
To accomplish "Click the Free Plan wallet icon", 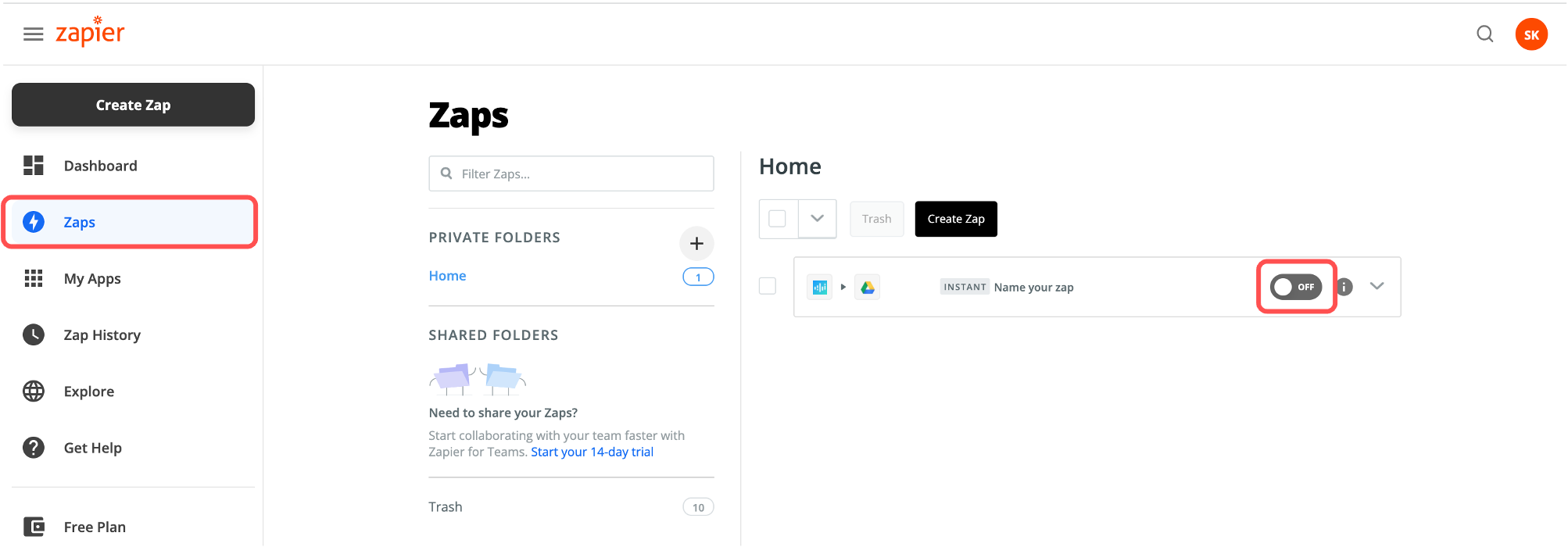I will coord(34,526).
